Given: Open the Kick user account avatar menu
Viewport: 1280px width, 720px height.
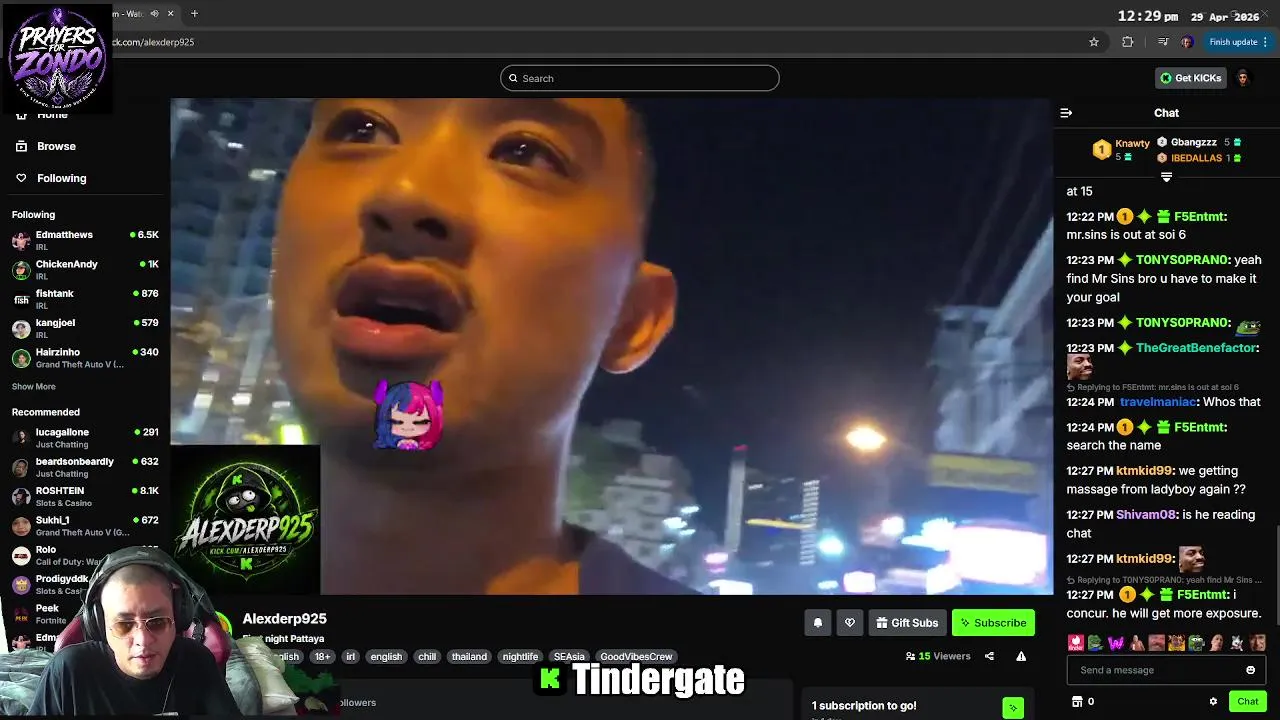Looking at the screenshot, I should click(1243, 78).
